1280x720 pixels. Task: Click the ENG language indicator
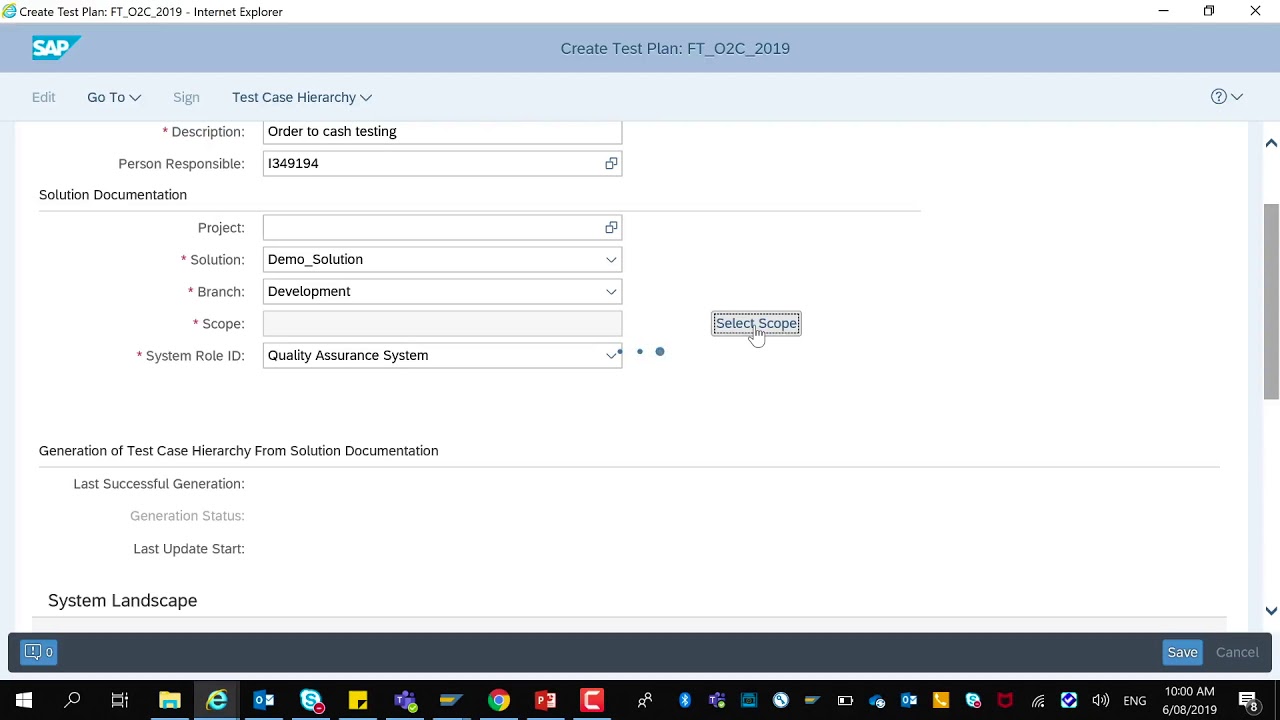click(1135, 701)
